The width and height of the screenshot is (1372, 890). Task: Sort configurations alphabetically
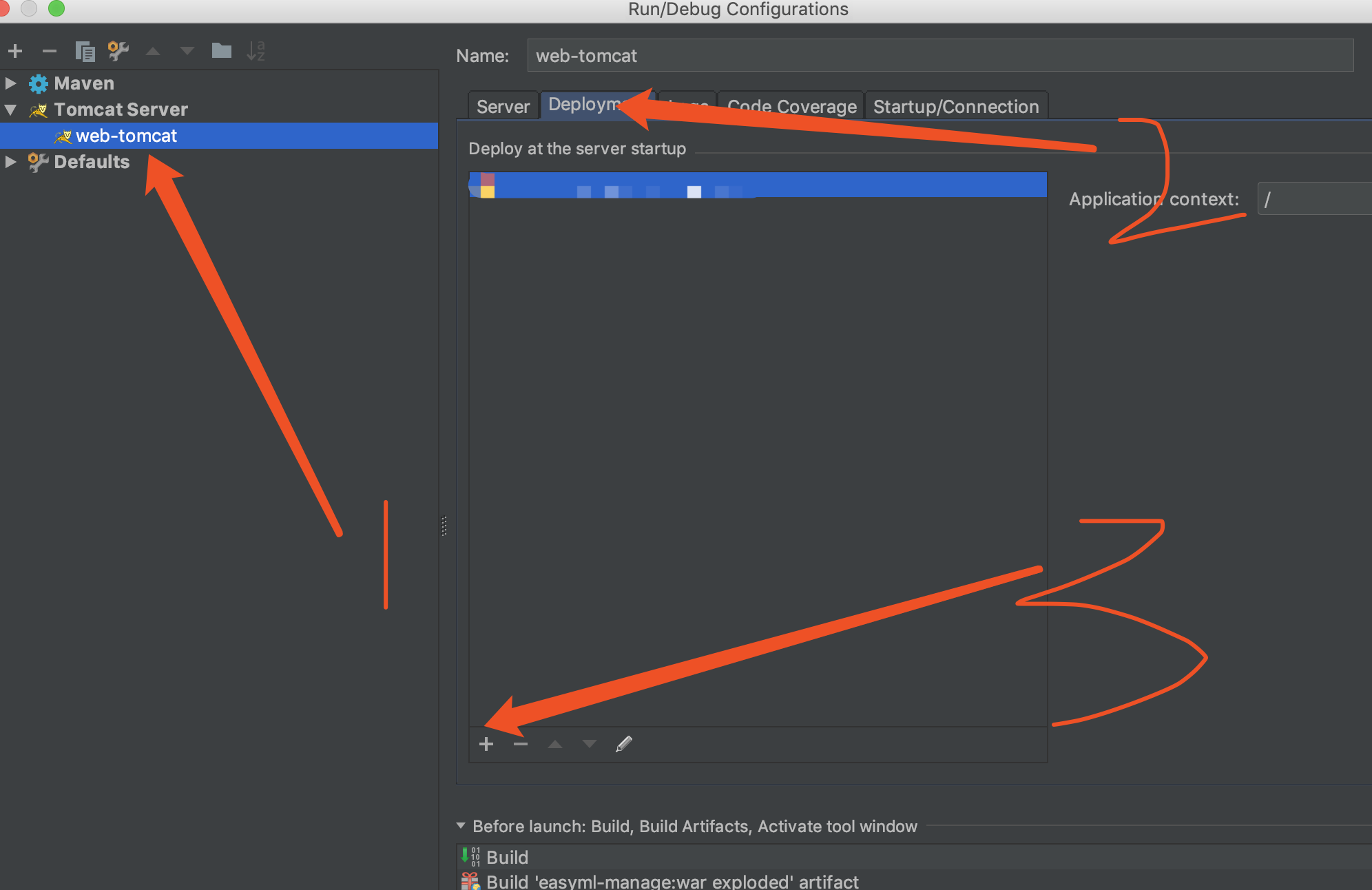coord(256,51)
